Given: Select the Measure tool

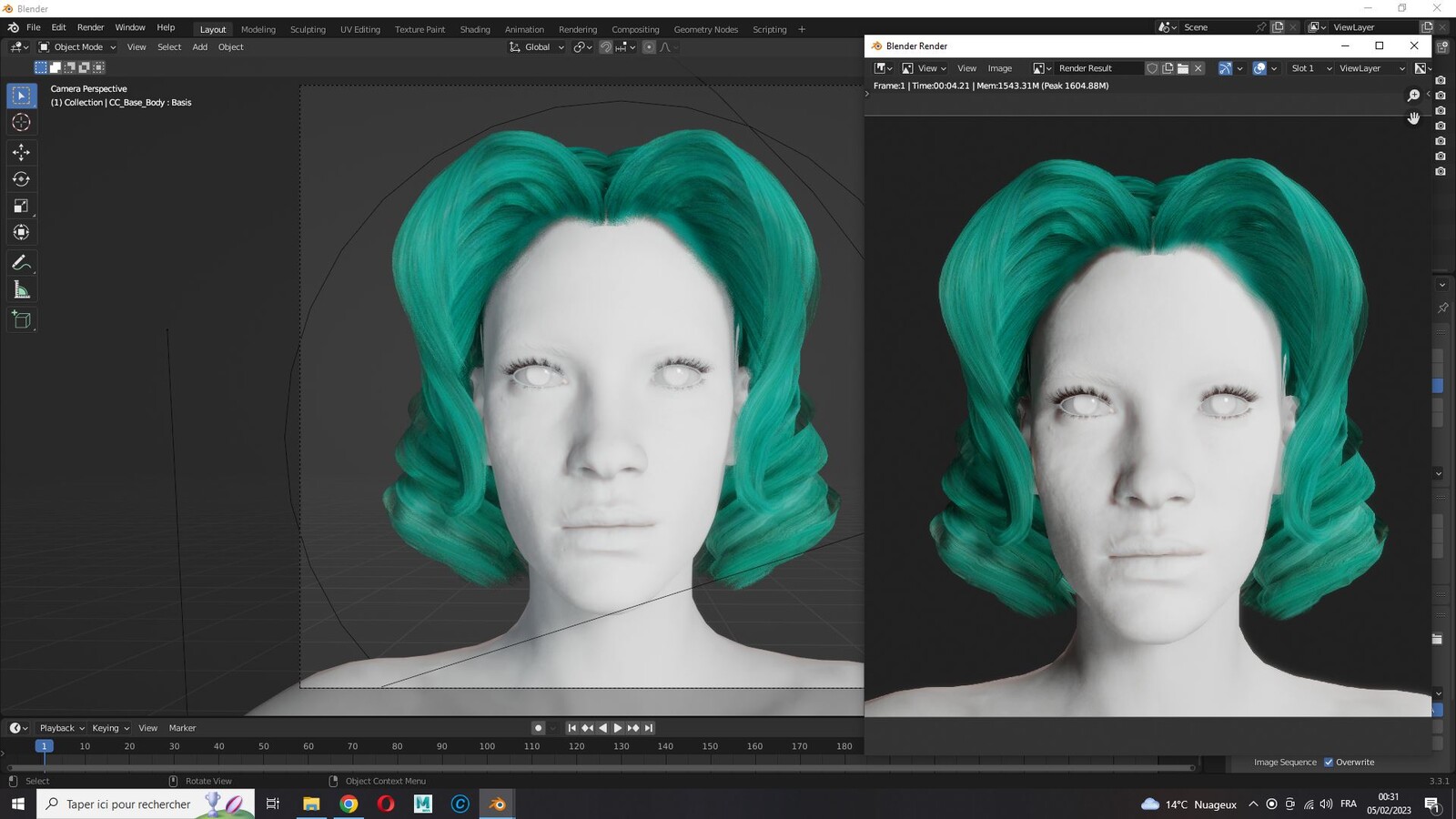Looking at the screenshot, I should click(x=22, y=290).
